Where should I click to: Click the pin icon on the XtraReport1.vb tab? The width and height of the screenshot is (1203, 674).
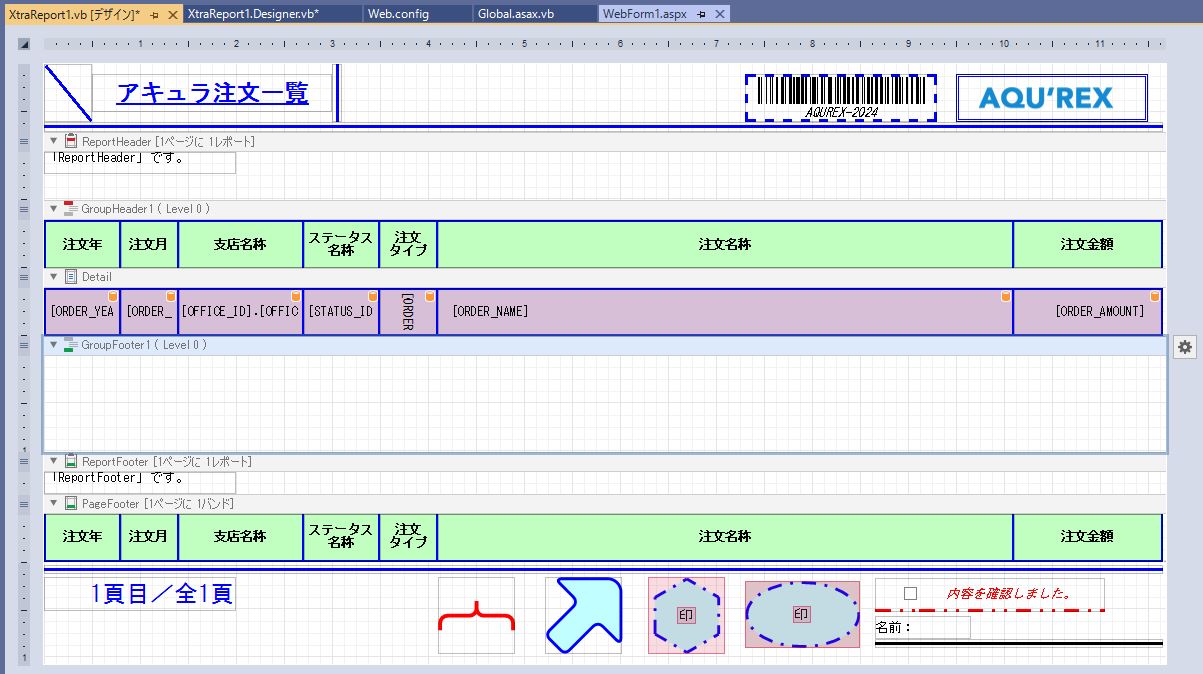click(154, 14)
